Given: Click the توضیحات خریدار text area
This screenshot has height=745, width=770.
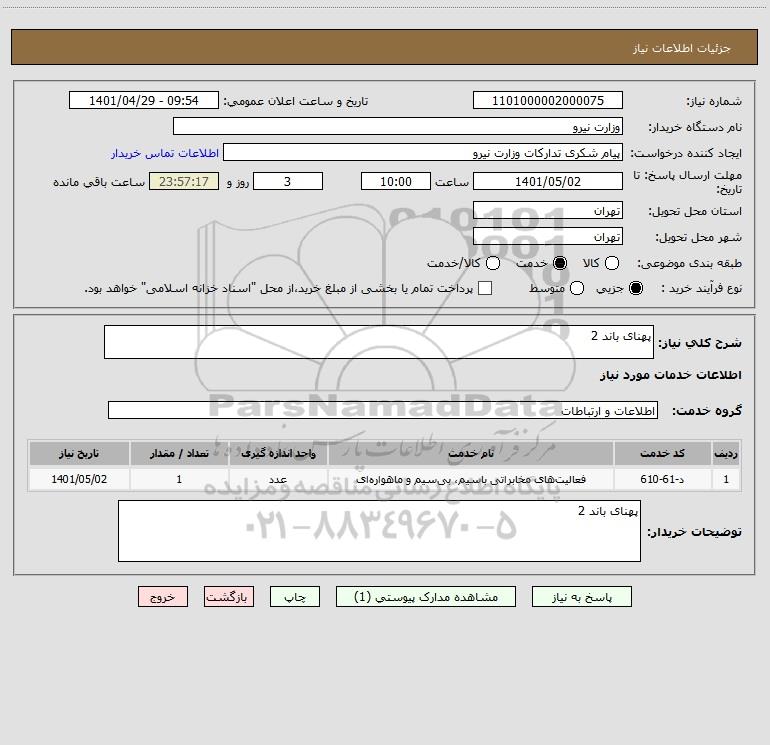Looking at the screenshot, I should point(379,531).
